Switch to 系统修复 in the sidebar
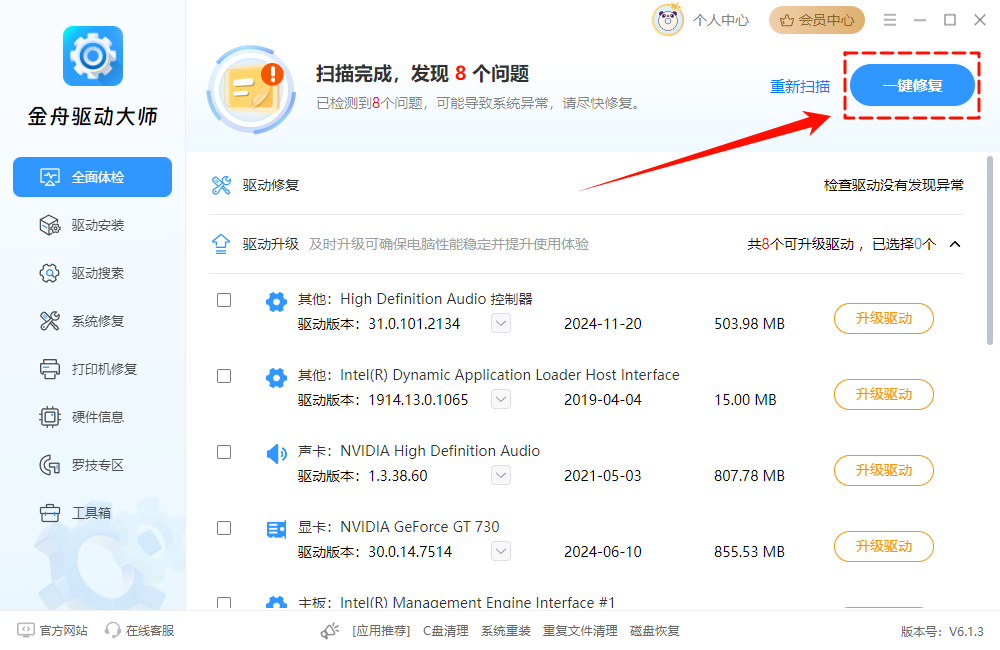Image resolution: width=1000 pixels, height=650 pixels. [92, 321]
